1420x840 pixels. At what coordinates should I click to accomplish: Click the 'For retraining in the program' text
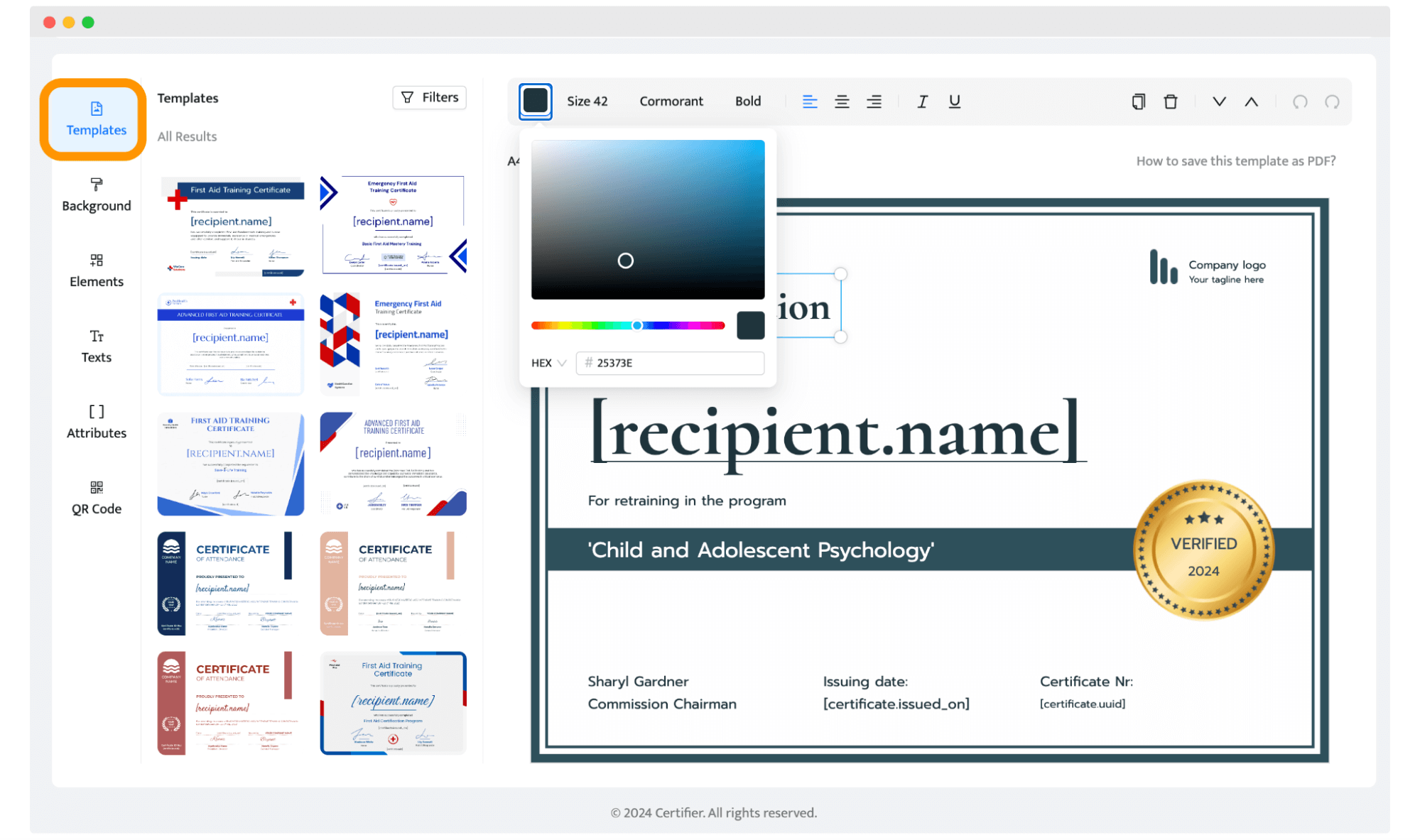pyautogui.click(x=687, y=501)
